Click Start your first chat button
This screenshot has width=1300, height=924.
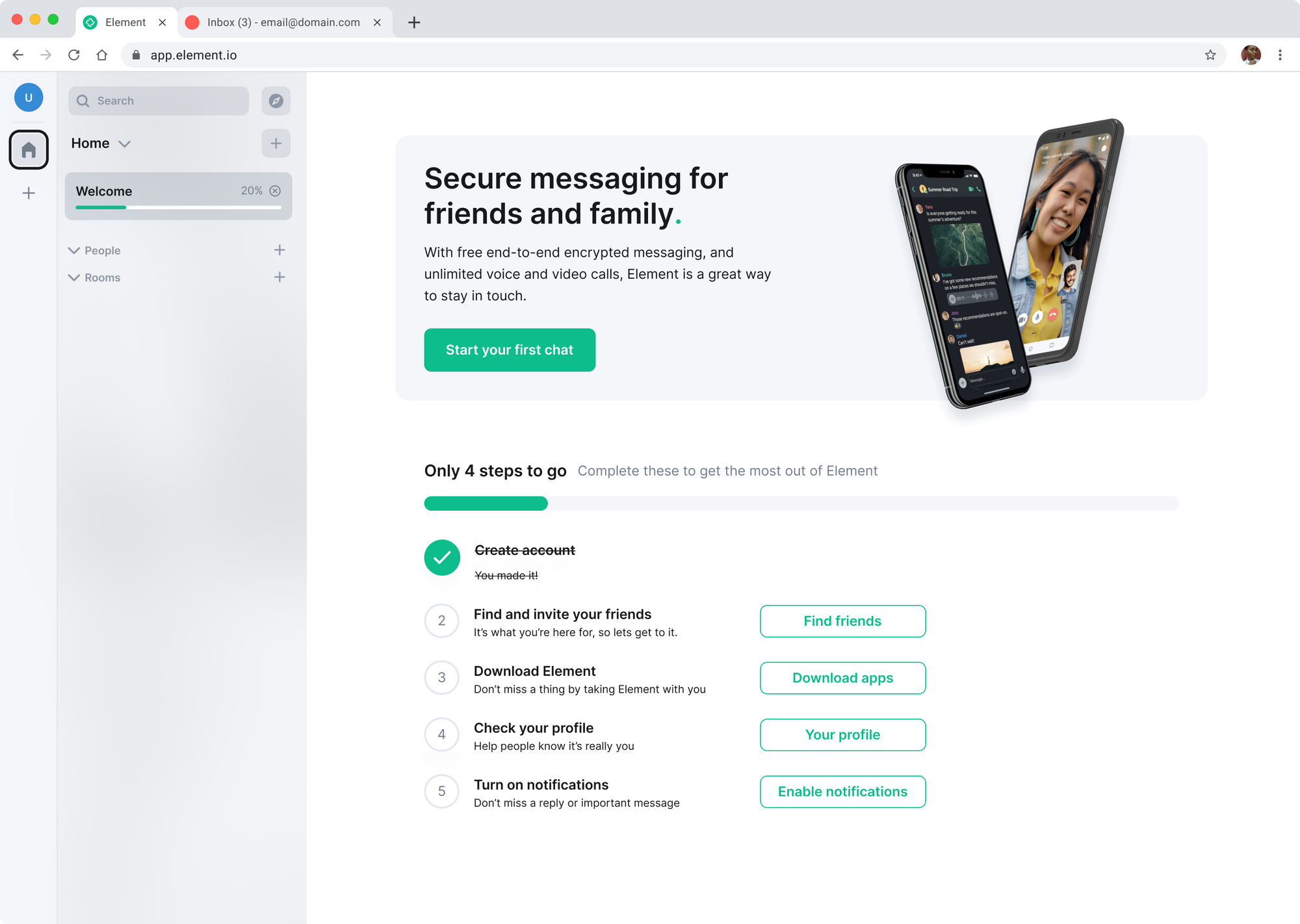(510, 350)
